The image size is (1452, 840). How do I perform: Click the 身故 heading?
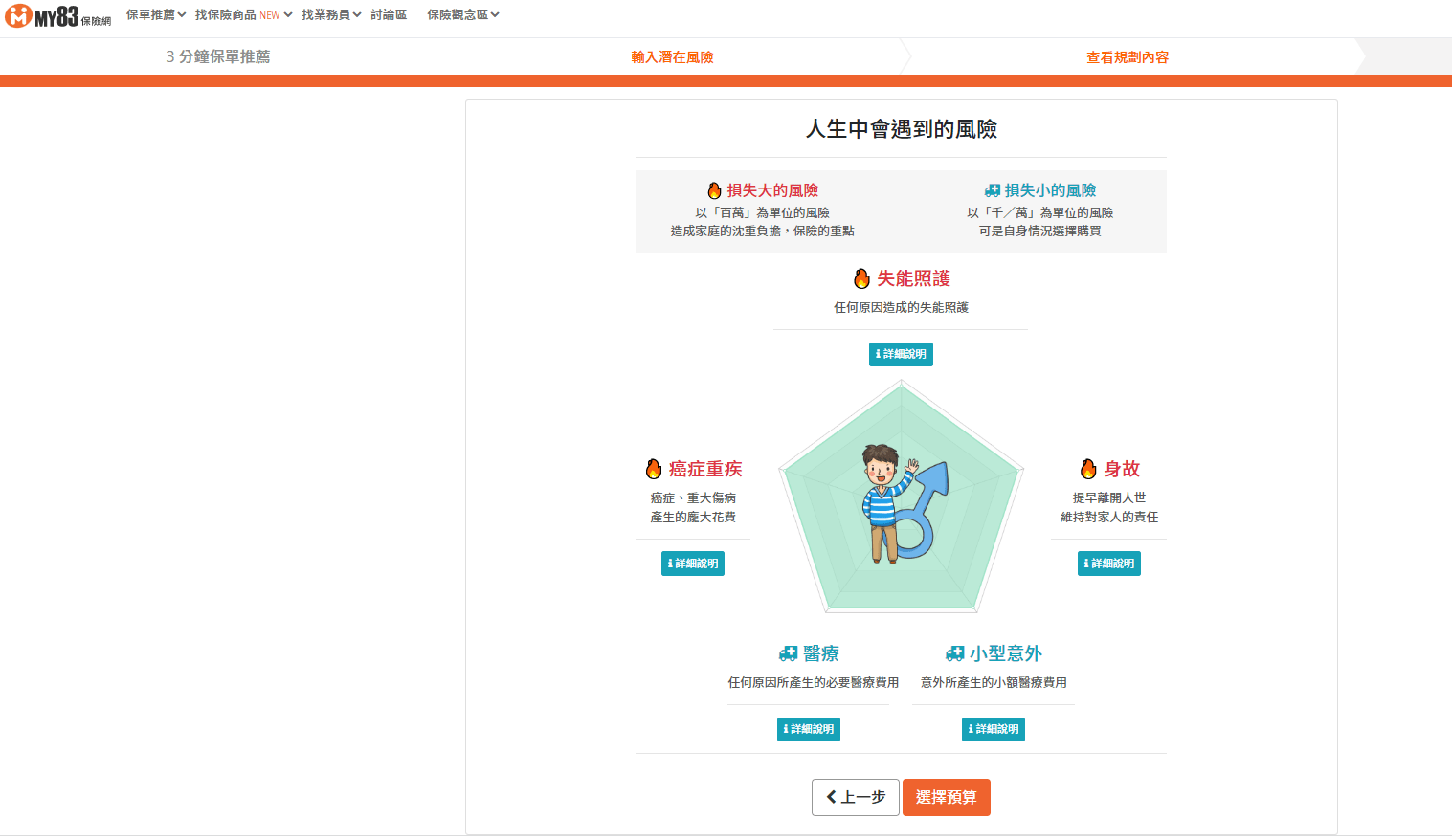pyautogui.click(x=1122, y=469)
